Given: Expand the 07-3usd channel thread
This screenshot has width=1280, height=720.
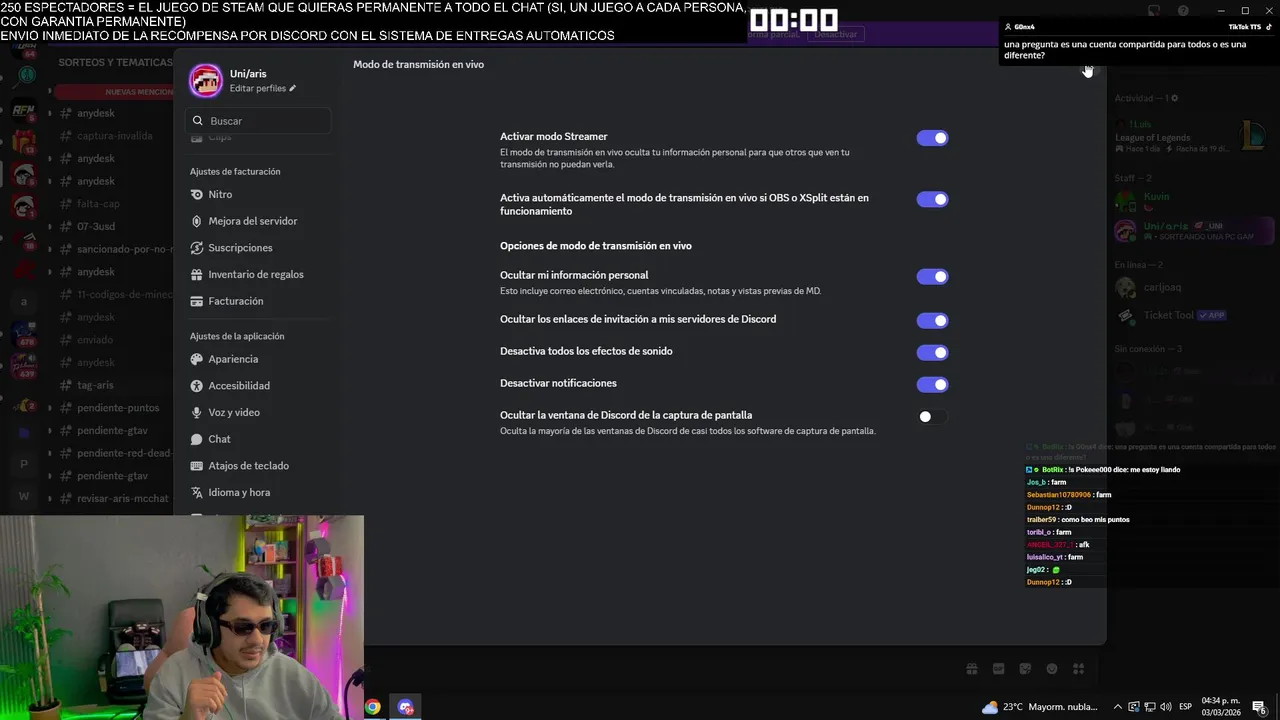Looking at the screenshot, I should tap(50, 226).
